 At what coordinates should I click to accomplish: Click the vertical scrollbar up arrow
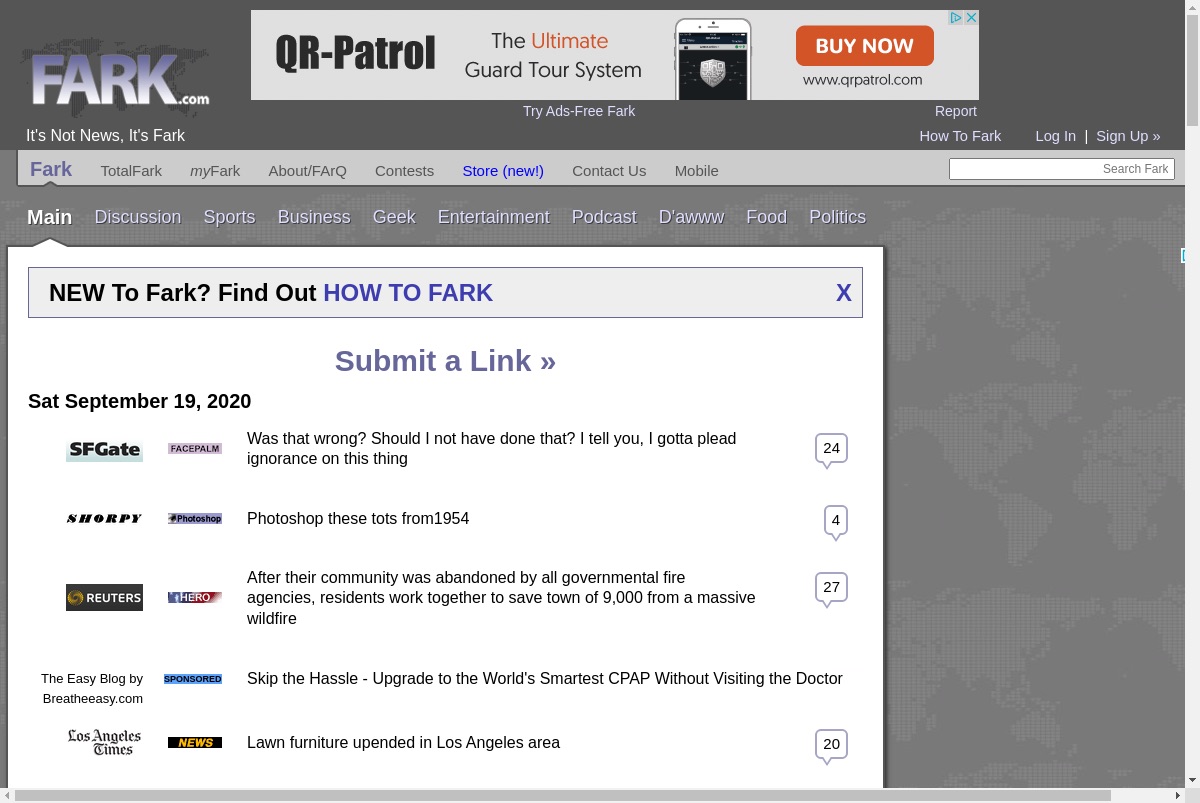pyautogui.click(x=1192, y=7)
